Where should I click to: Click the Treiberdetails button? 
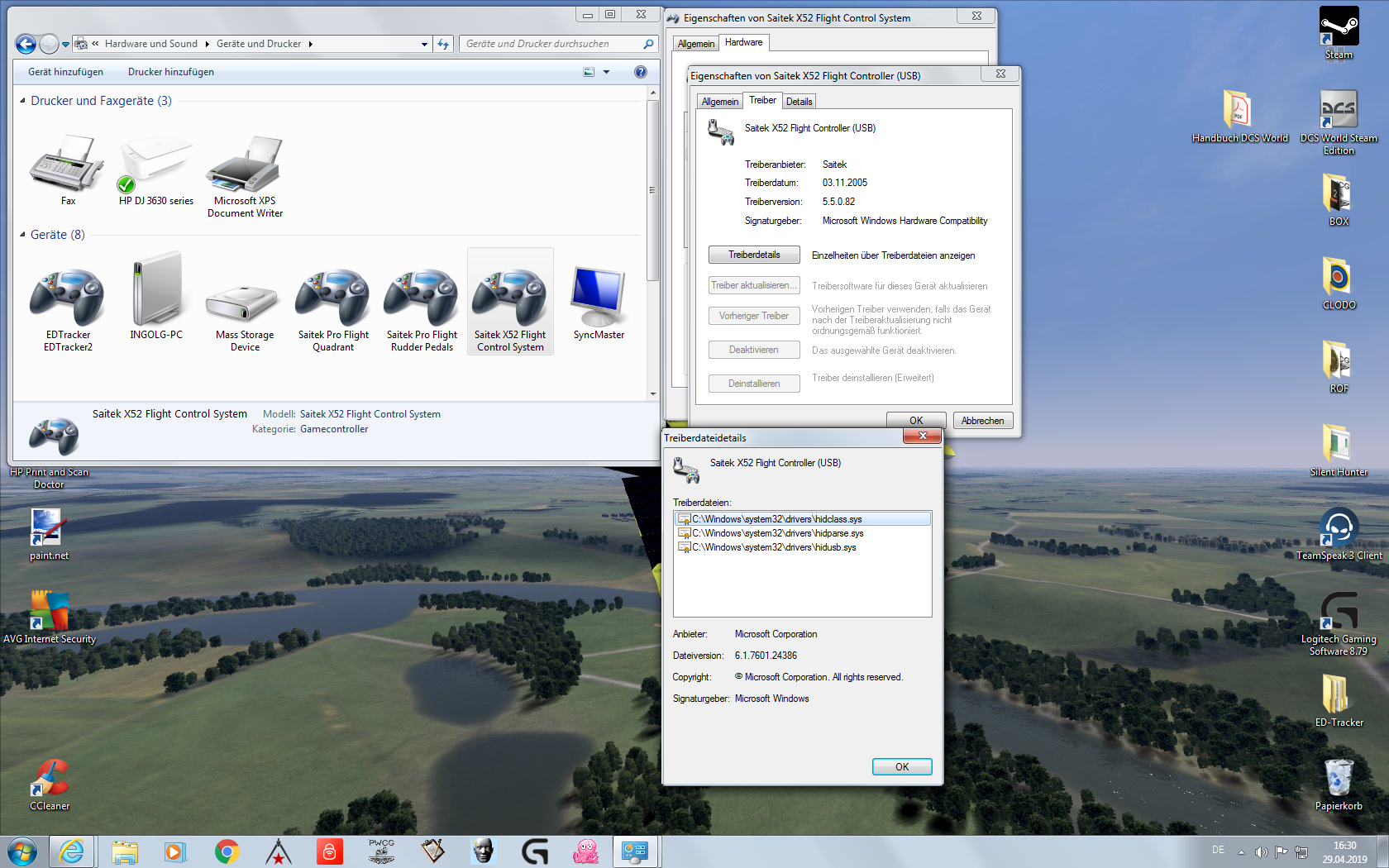pos(754,255)
